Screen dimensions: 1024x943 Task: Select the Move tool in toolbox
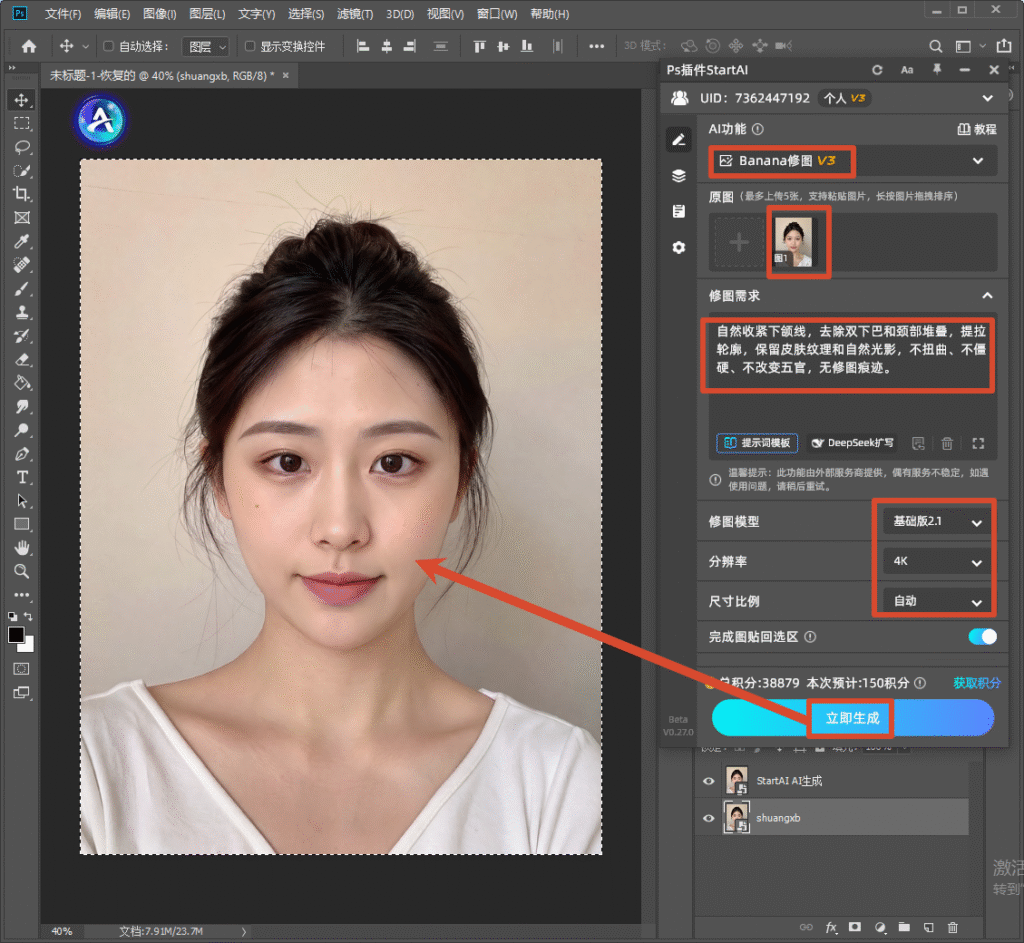coord(22,100)
